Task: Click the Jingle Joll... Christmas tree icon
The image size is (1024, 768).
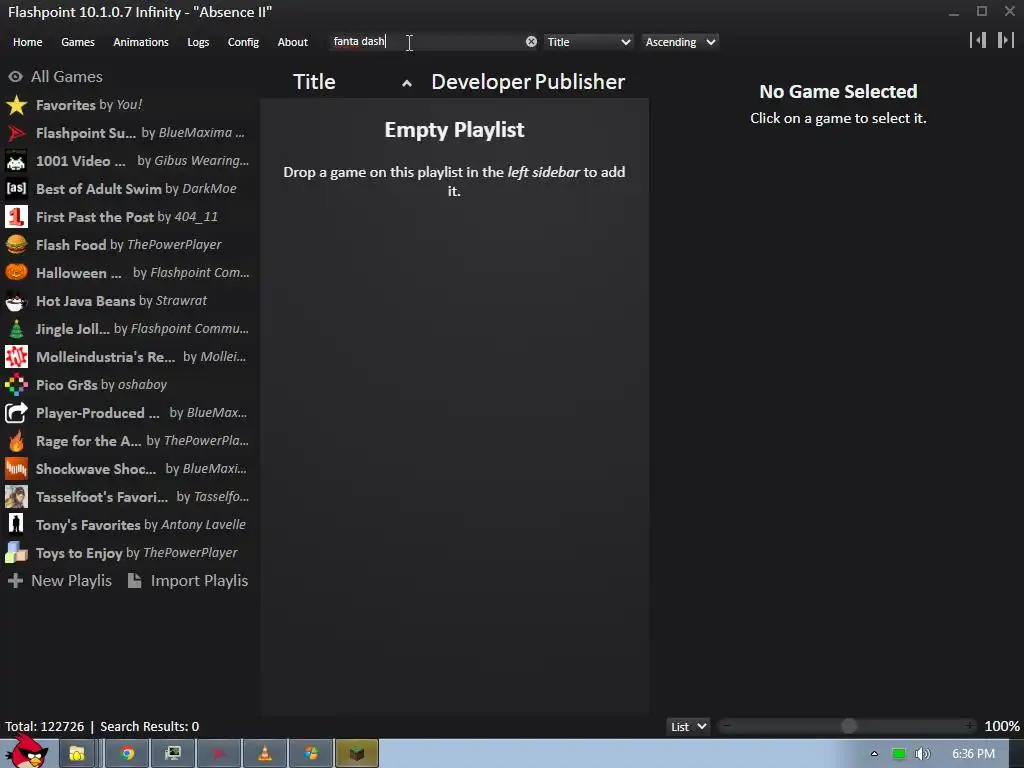Action: pyautogui.click(x=16, y=329)
